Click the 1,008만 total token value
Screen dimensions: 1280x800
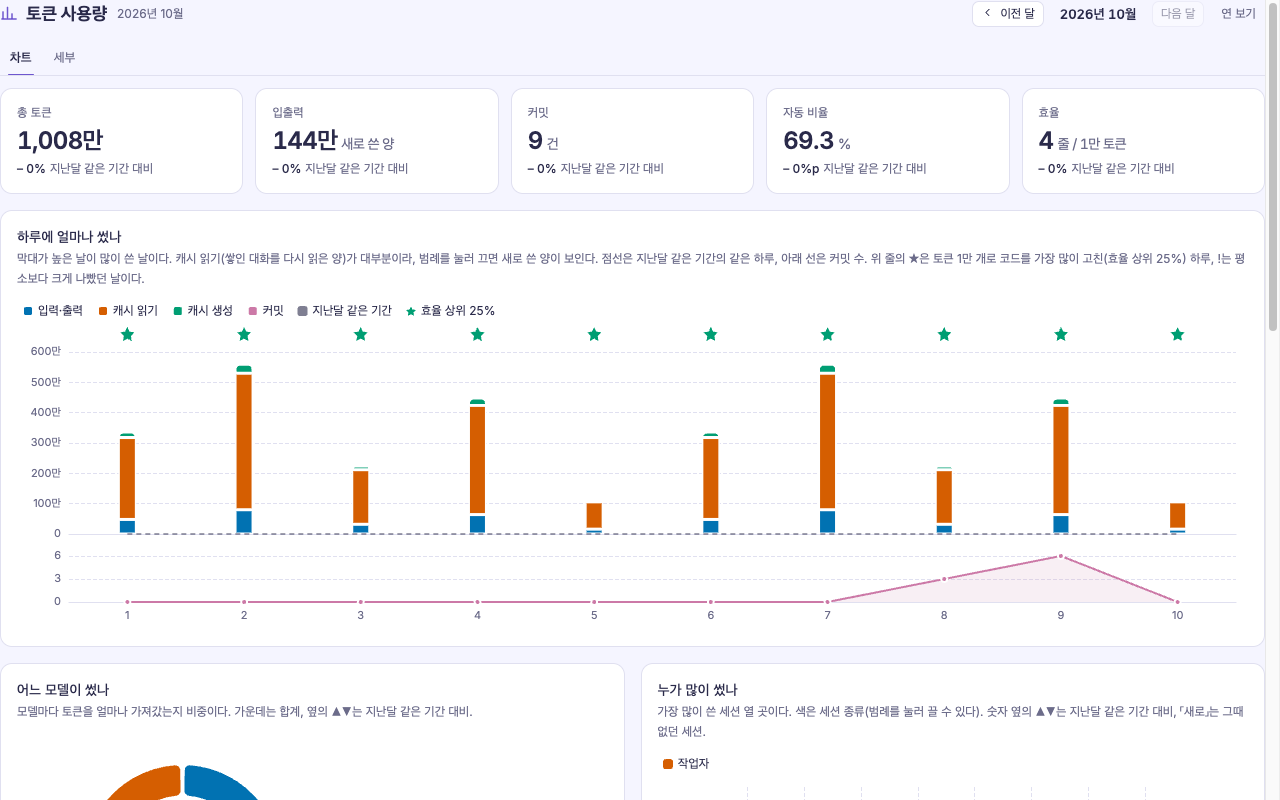60,141
